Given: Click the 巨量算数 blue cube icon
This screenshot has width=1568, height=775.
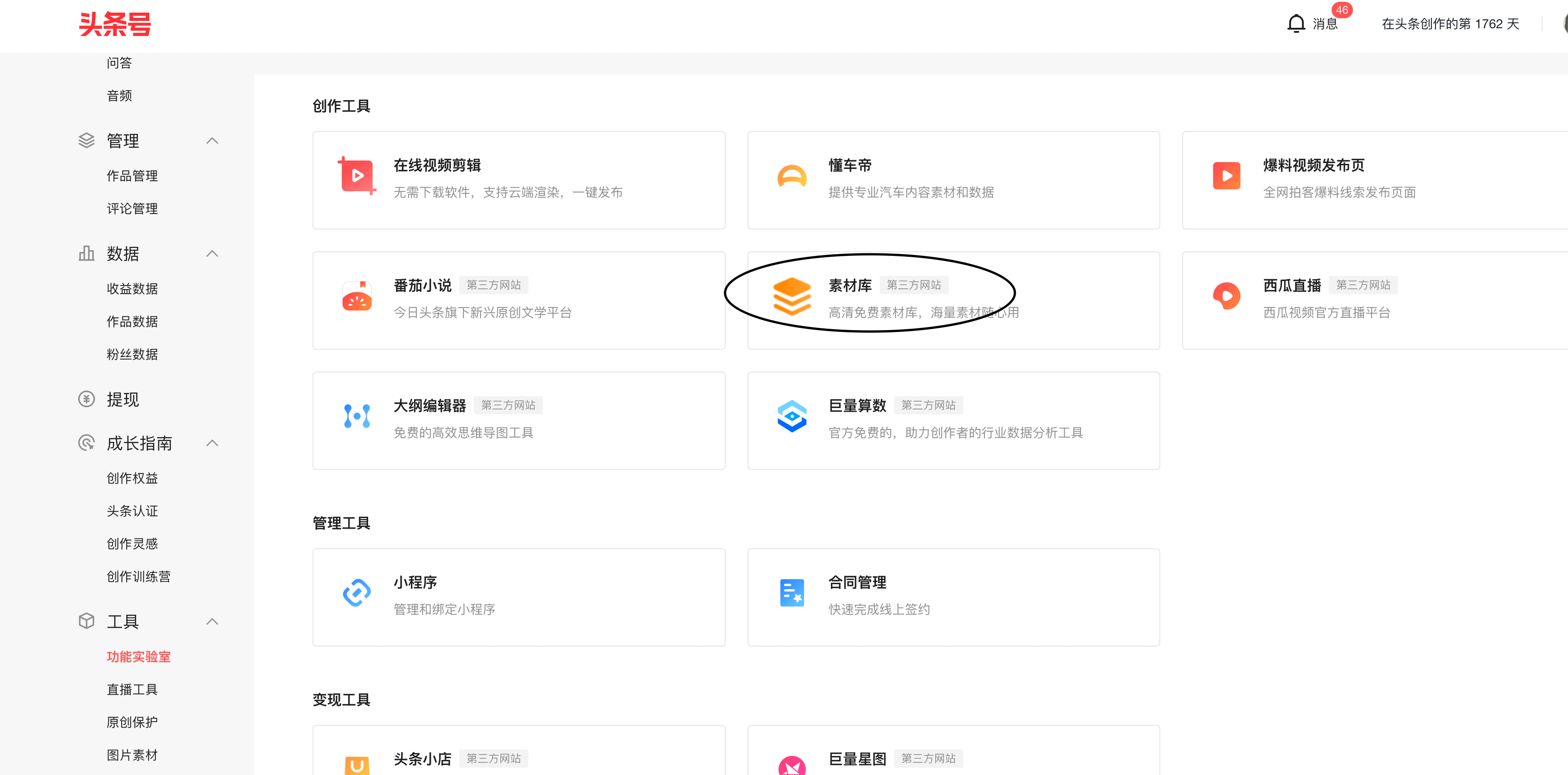Looking at the screenshot, I should pos(792,416).
